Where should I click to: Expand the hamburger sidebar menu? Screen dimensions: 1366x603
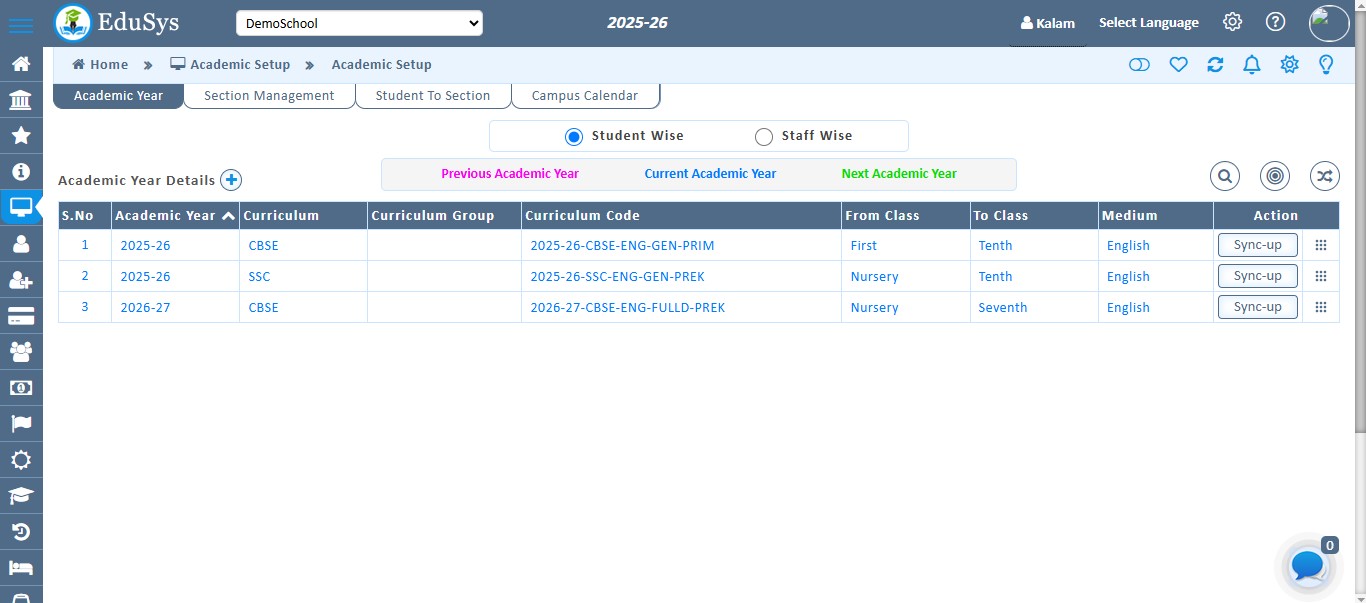coord(21,26)
